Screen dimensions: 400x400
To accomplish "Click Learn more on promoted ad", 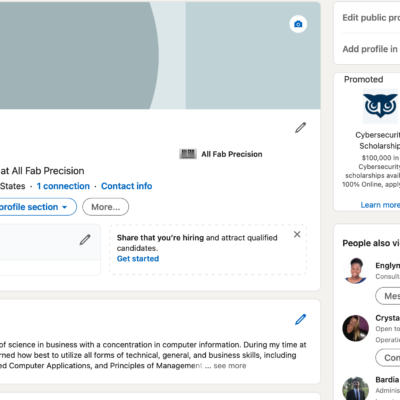I will tap(380, 205).
